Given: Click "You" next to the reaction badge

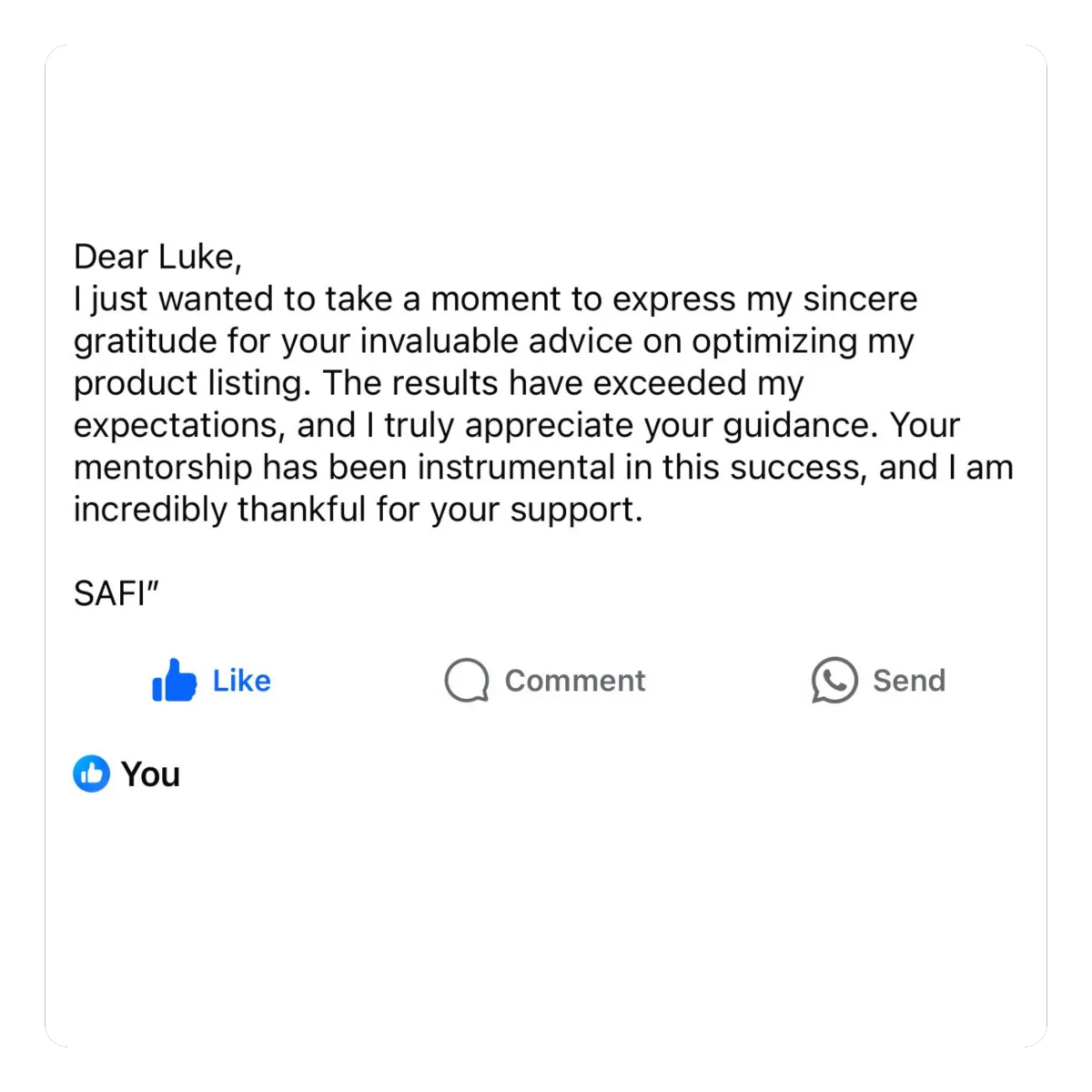Looking at the screenshot, I should pos(151,774).
